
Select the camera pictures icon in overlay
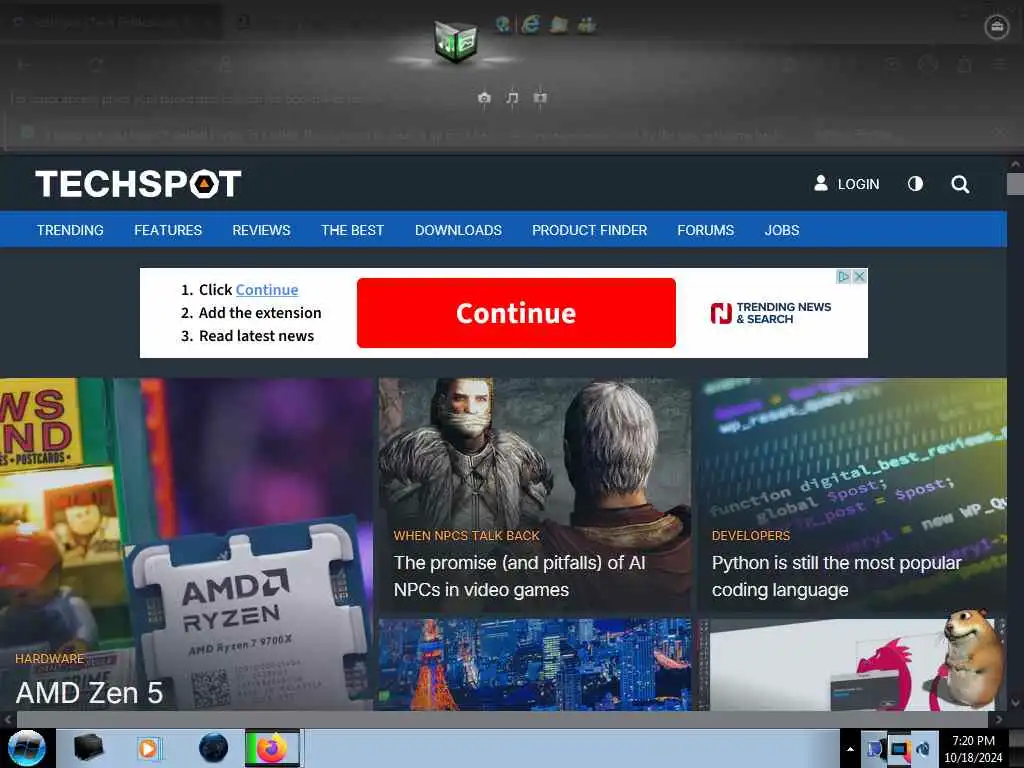pyautogui.click(x=484, y=98)
